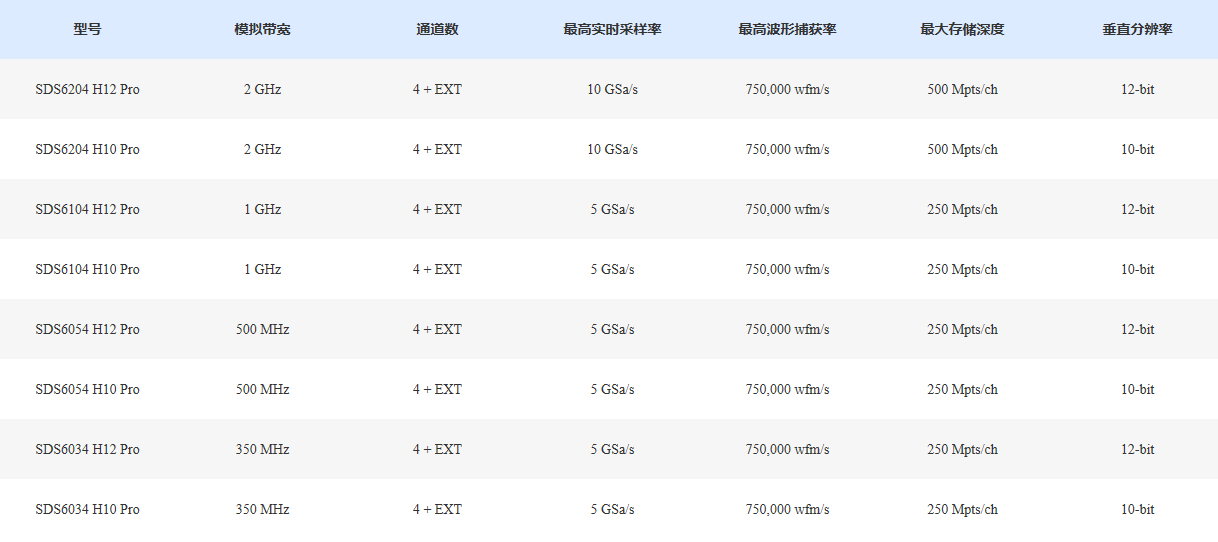Click the 350 MHz cell for SDS6034 H10 Pro
The height and width of the screenshot is (542, 1218).
point(262,509)
